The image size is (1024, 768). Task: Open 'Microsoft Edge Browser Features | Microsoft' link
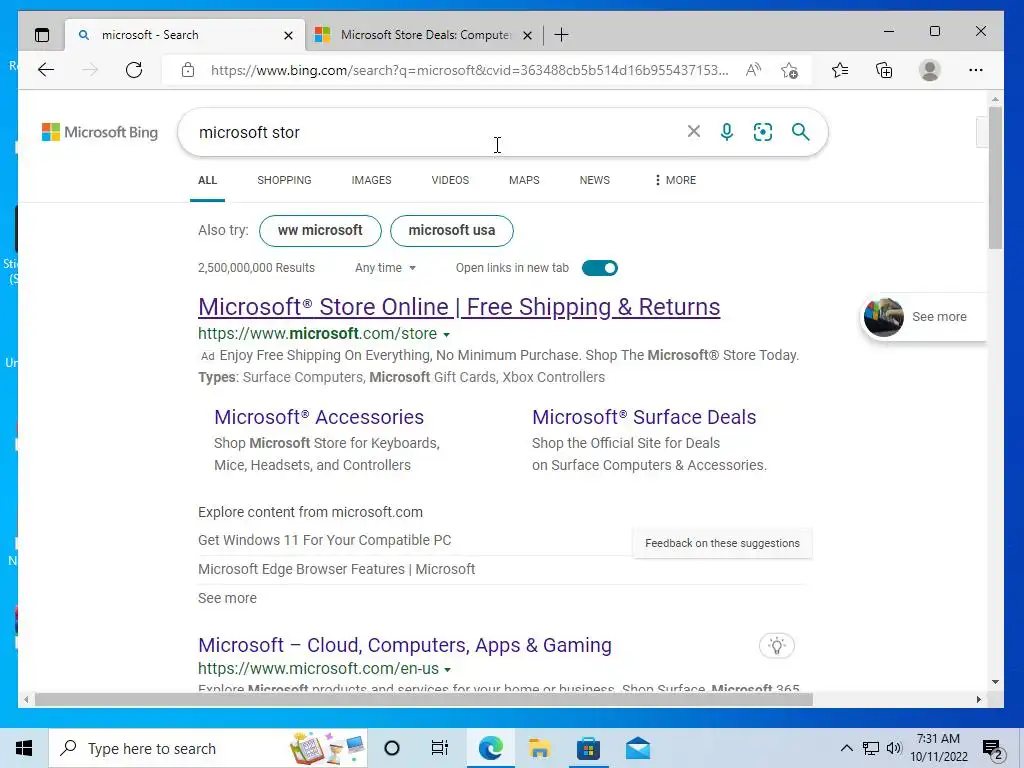336,569
